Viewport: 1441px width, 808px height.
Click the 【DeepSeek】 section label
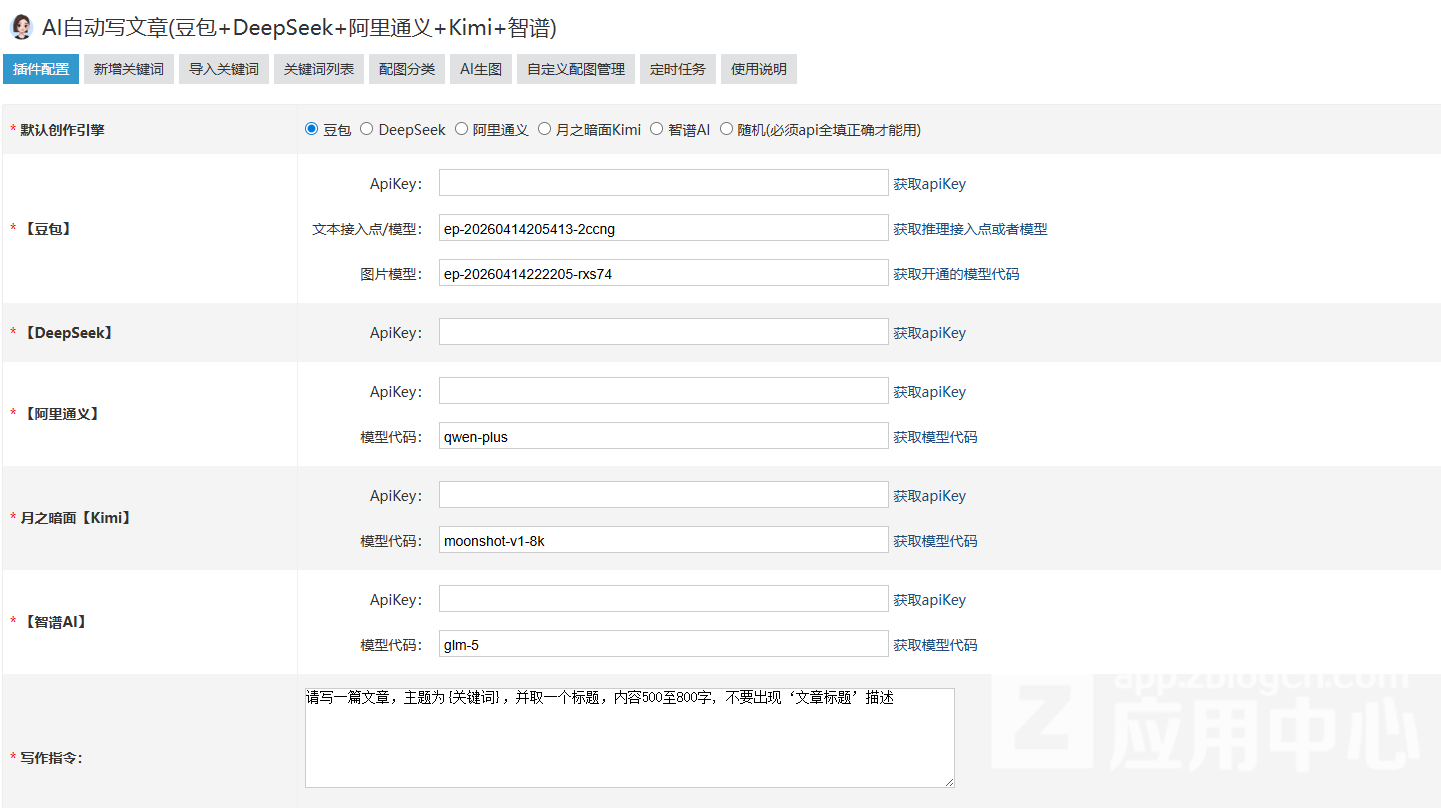point(69,333)
